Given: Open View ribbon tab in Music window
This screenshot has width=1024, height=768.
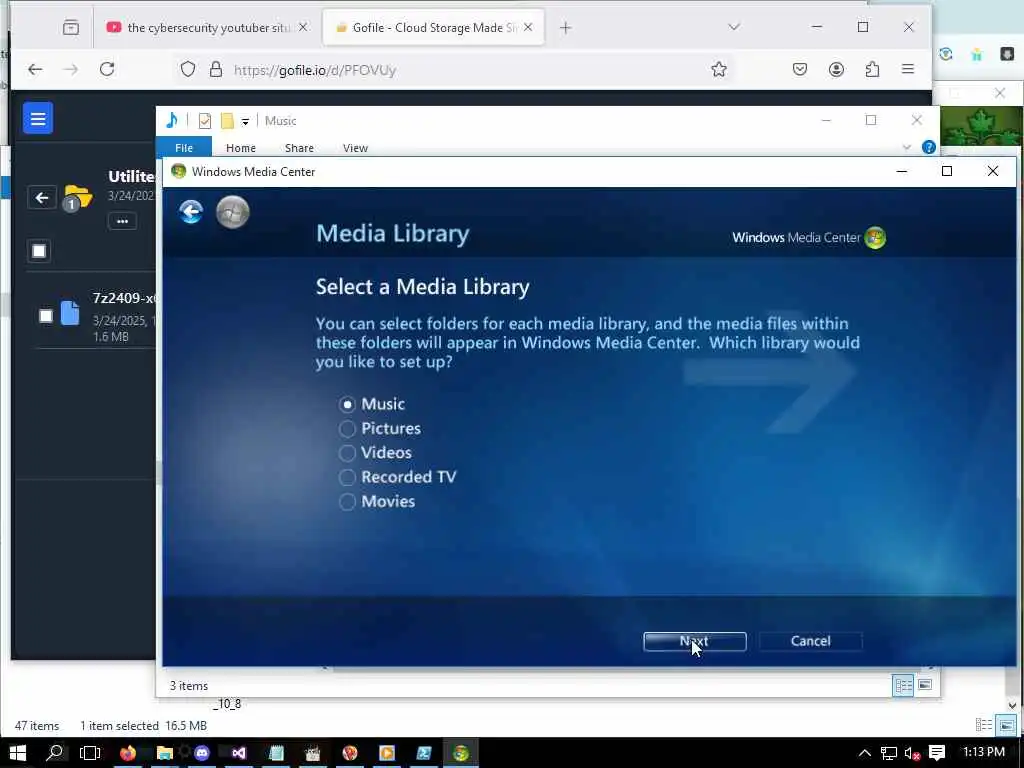Looking at the screenshot, I should (x=355, y=148).
